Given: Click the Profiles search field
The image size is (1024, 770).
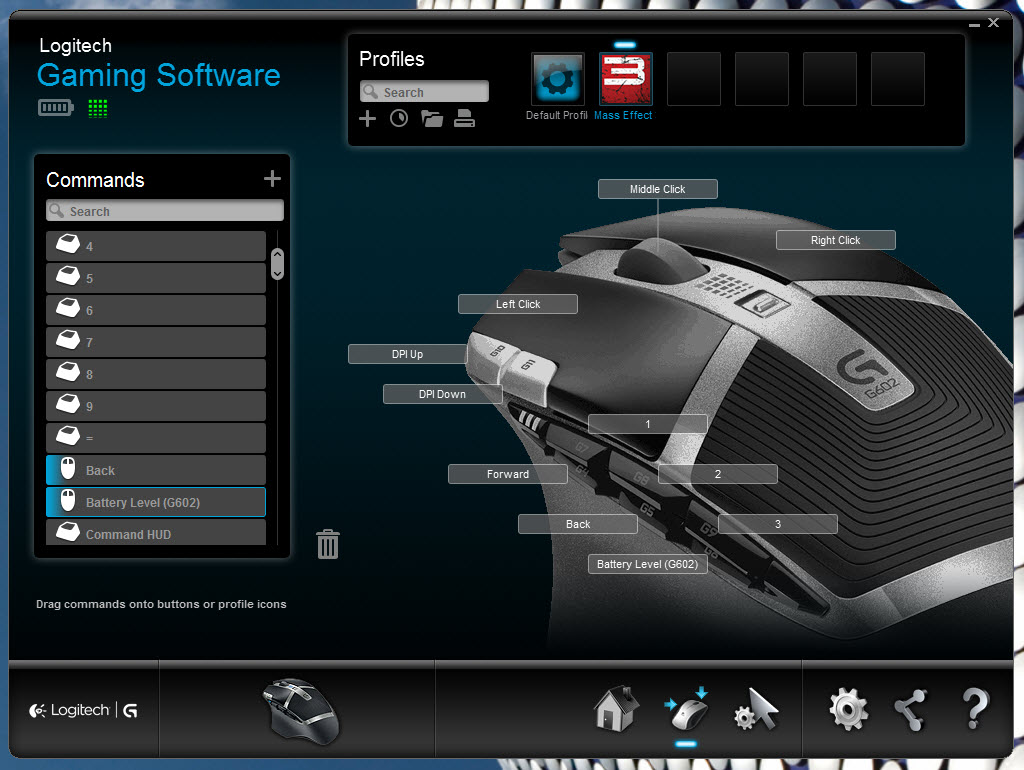Looking at the screenshot, I should coord(424,91).
